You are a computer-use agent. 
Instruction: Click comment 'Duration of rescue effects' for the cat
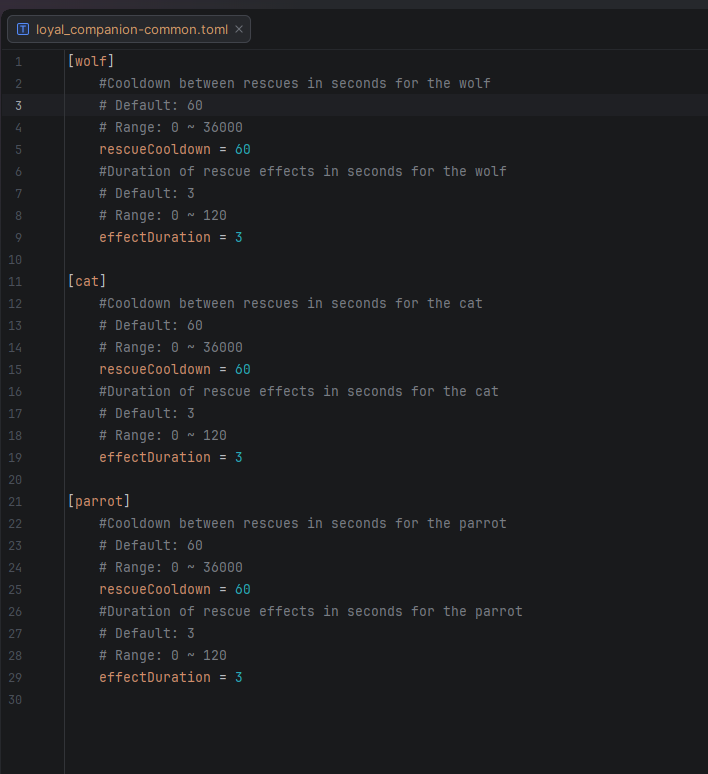point(299,391)
